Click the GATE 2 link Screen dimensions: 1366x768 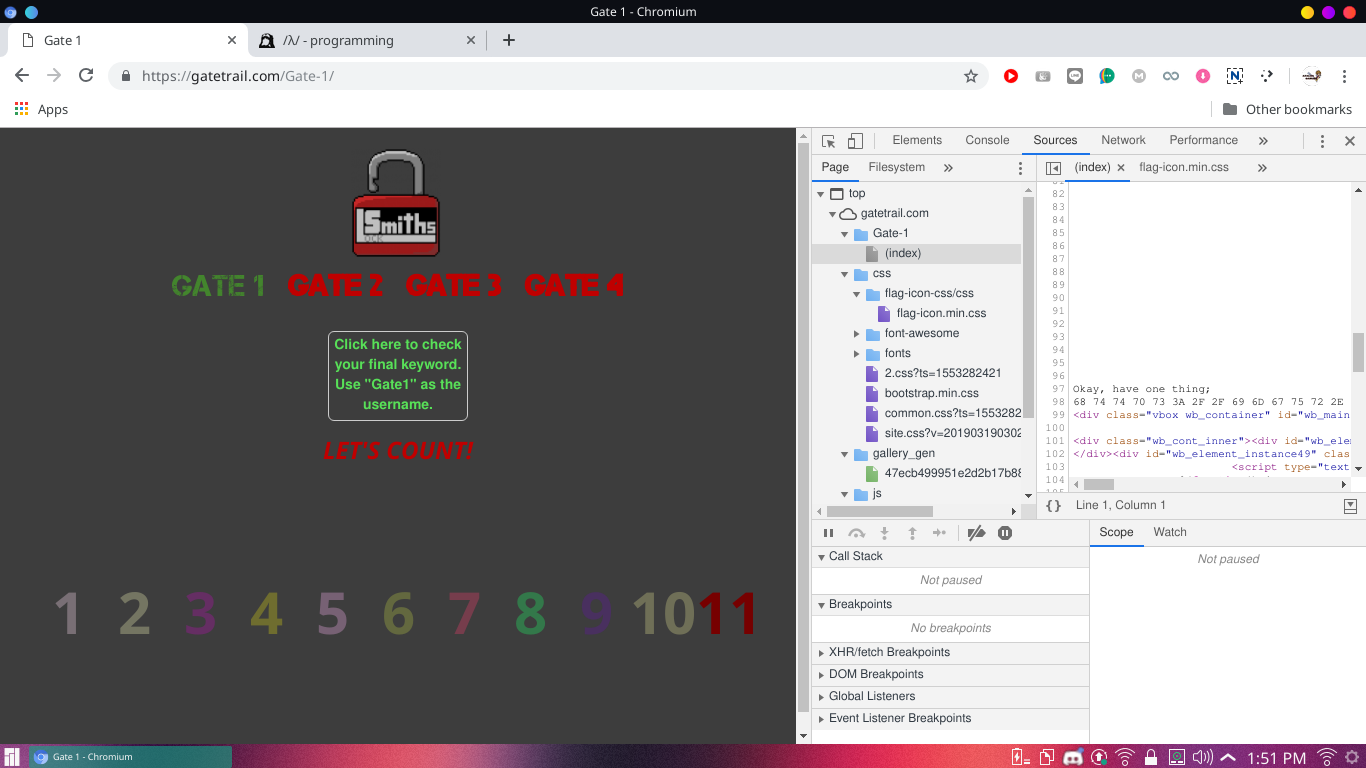point(335,286)
